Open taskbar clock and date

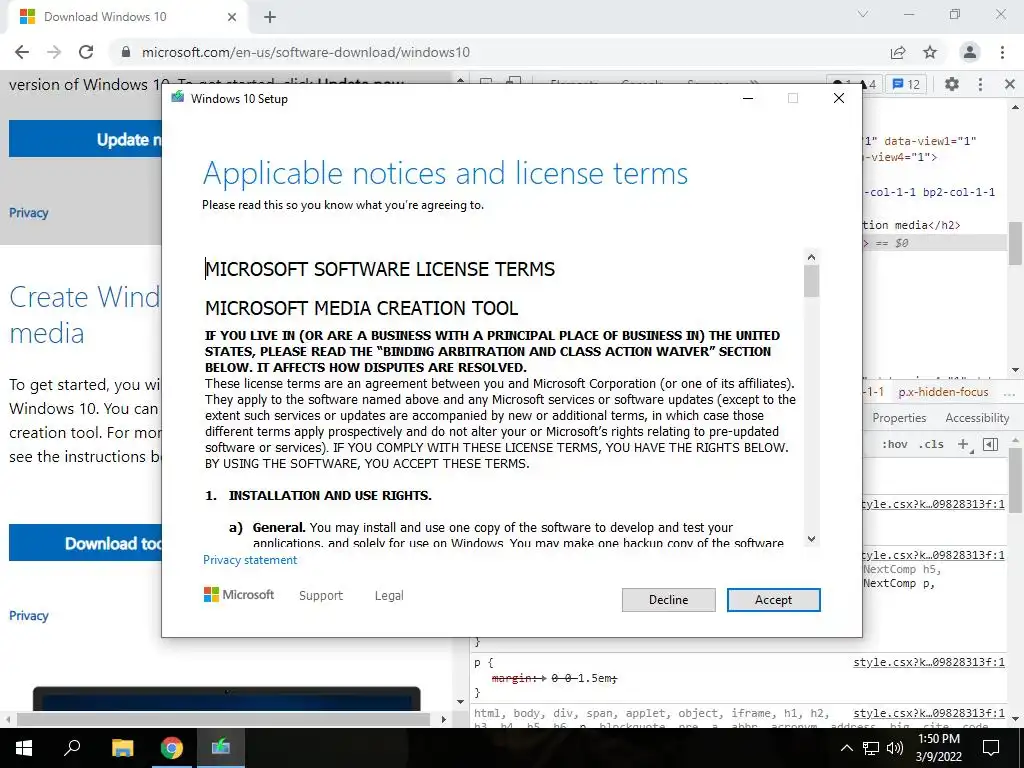pos(938,748)
